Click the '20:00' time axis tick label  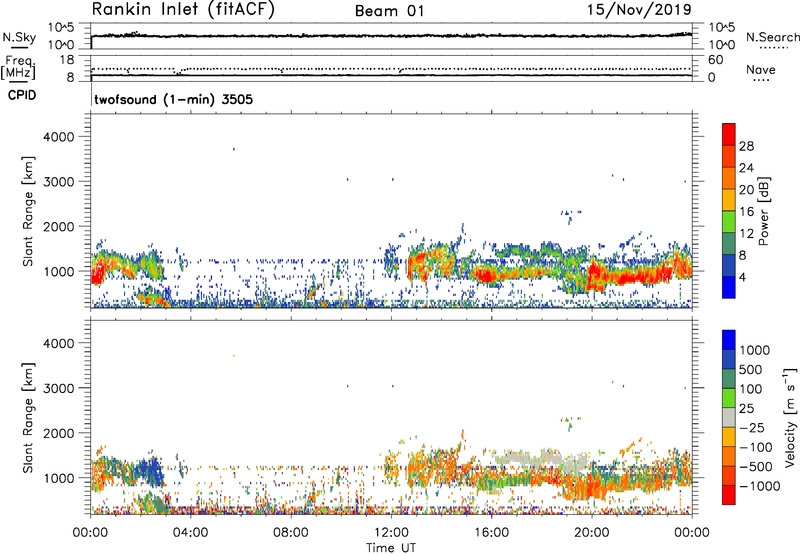click(592, 533)
